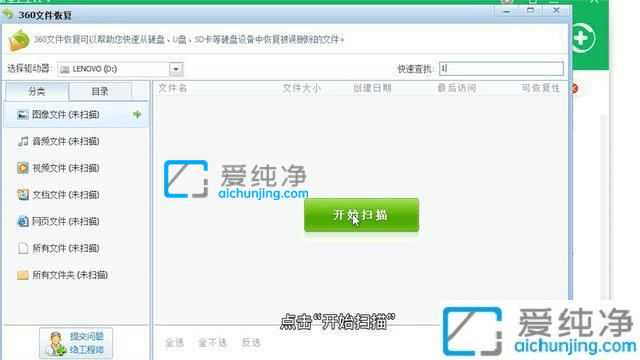Sort by 可恢复性 column header
Viewport: 640px width, 360px height.
(541, 88)
